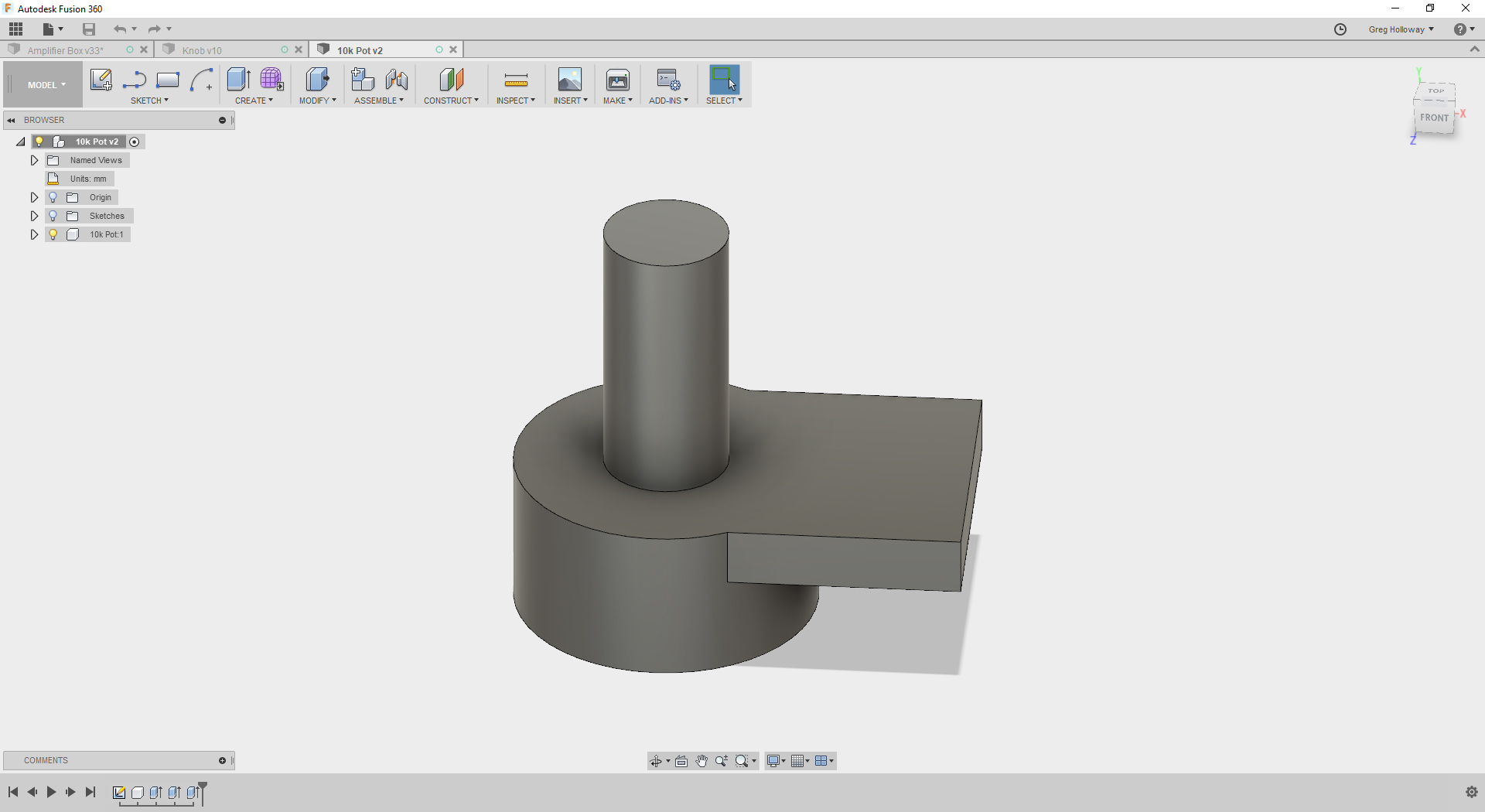Toggle the Origin folder visibility bulb

coord(53,197)
